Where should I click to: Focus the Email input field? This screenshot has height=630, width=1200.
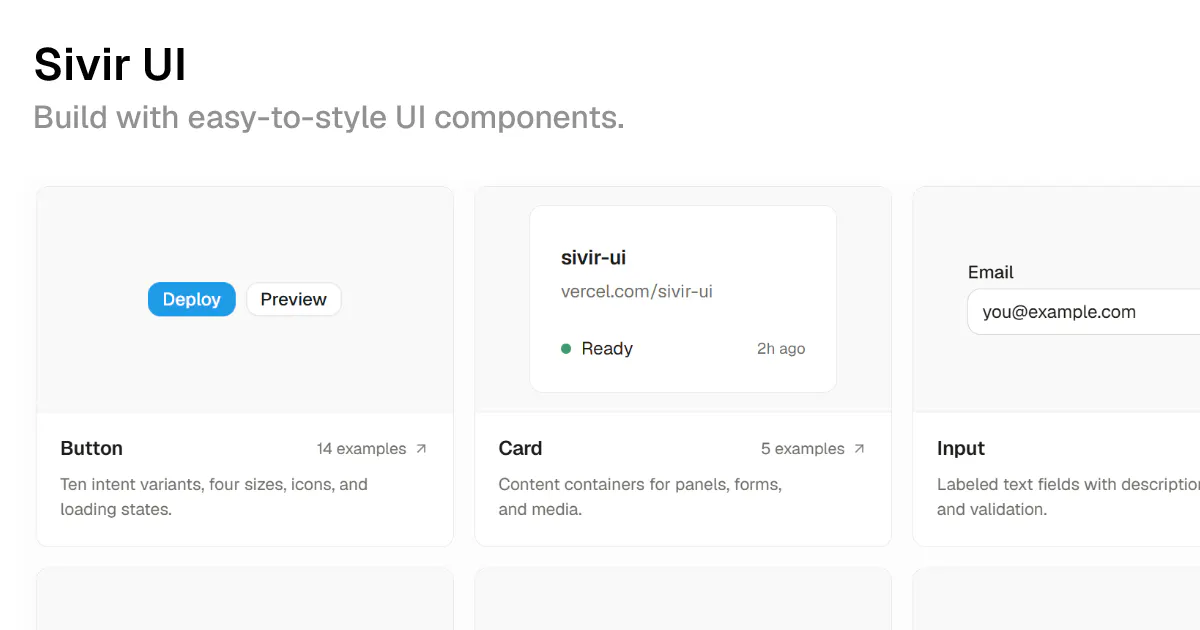click(x=1084, y=312)
